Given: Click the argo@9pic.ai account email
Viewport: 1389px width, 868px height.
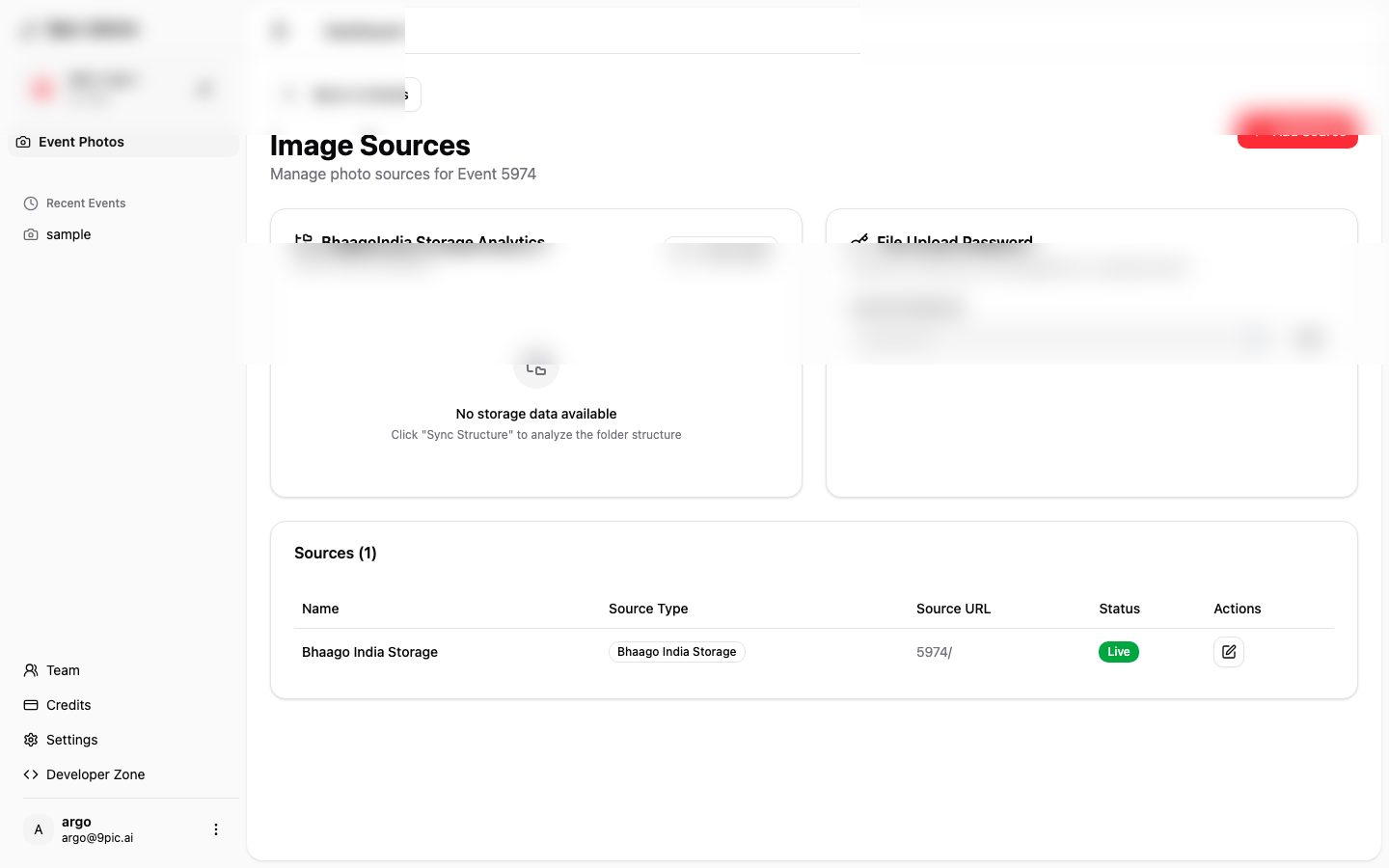Looking at the screenshot, I should point(97,838).
